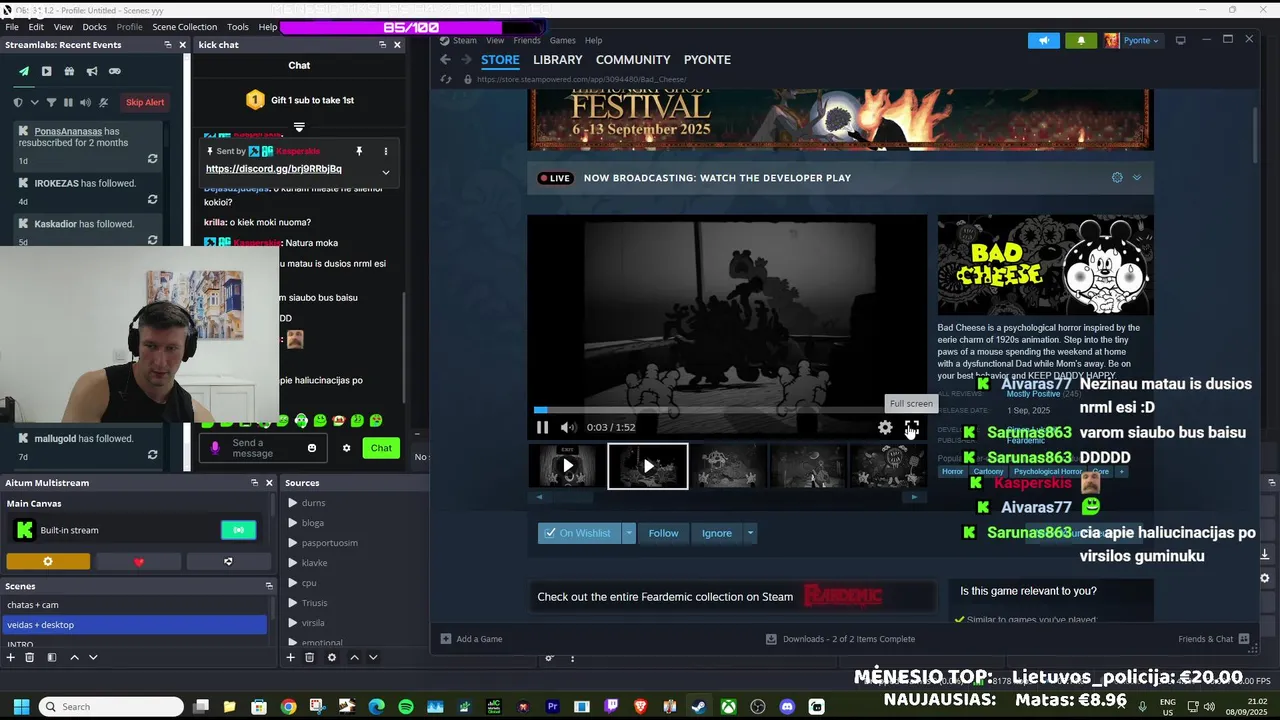Switch to Steam COMMUNITY tab

coord(633,60)
